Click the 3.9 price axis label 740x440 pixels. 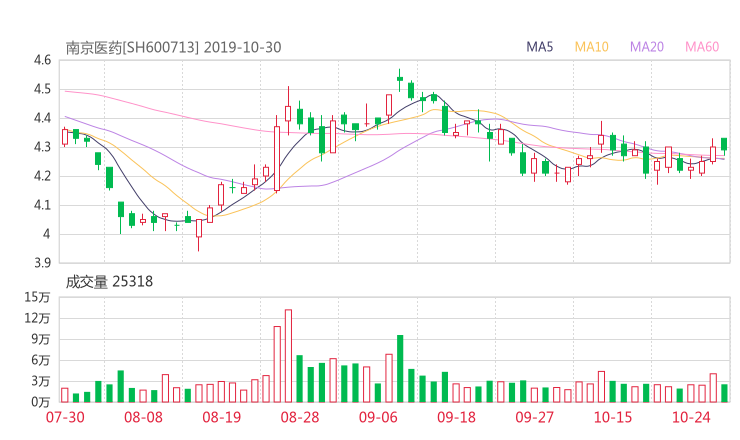tap(42, 263)
